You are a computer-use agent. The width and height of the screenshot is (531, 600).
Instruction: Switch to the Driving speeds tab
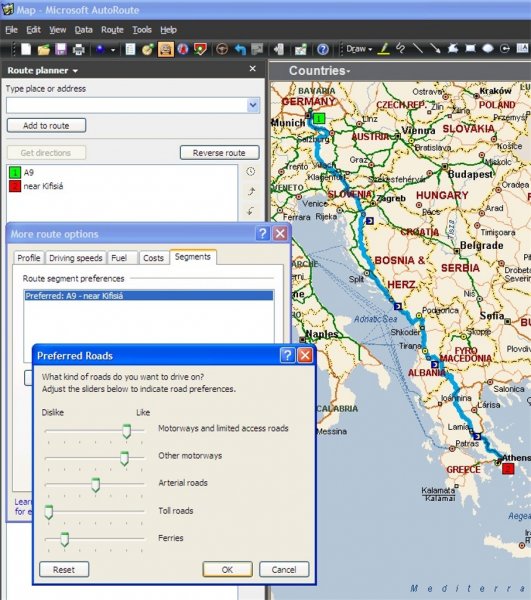[x=76, y=258]
